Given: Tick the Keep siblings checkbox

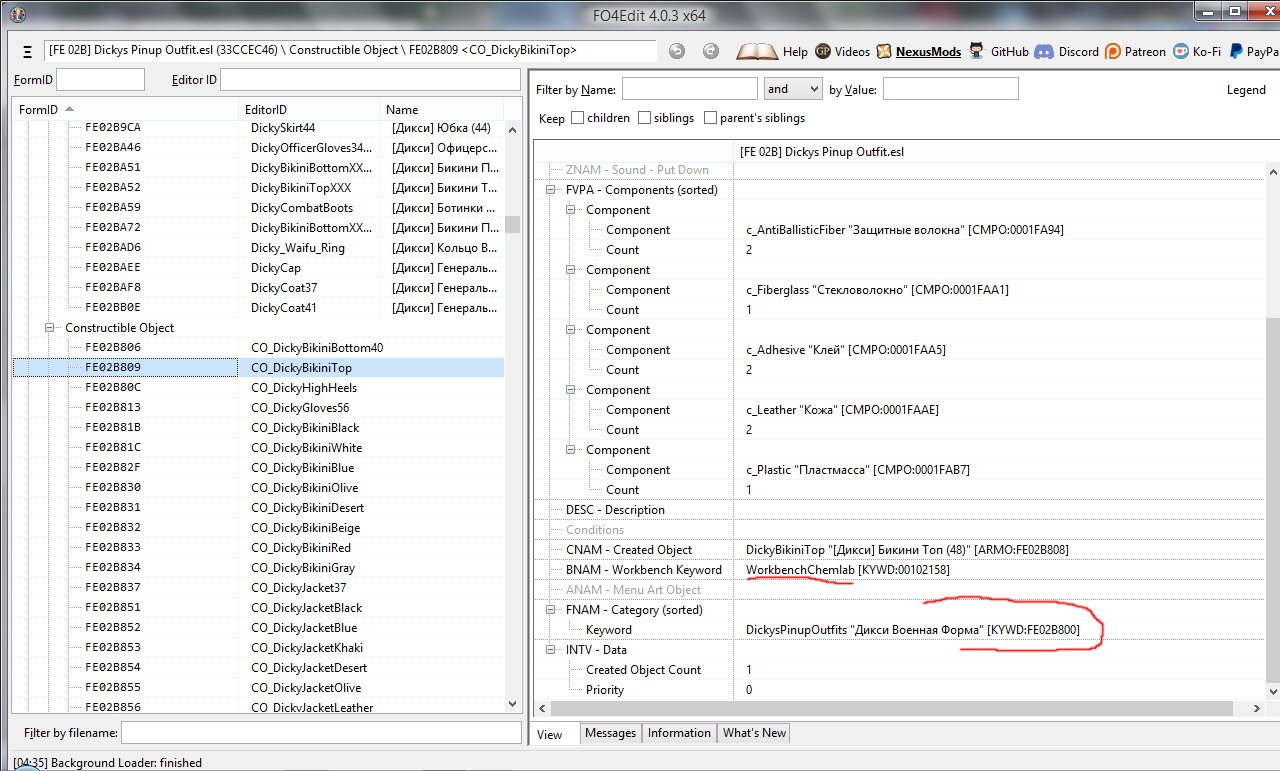Looking at the screenshot, I should (644, 118).
